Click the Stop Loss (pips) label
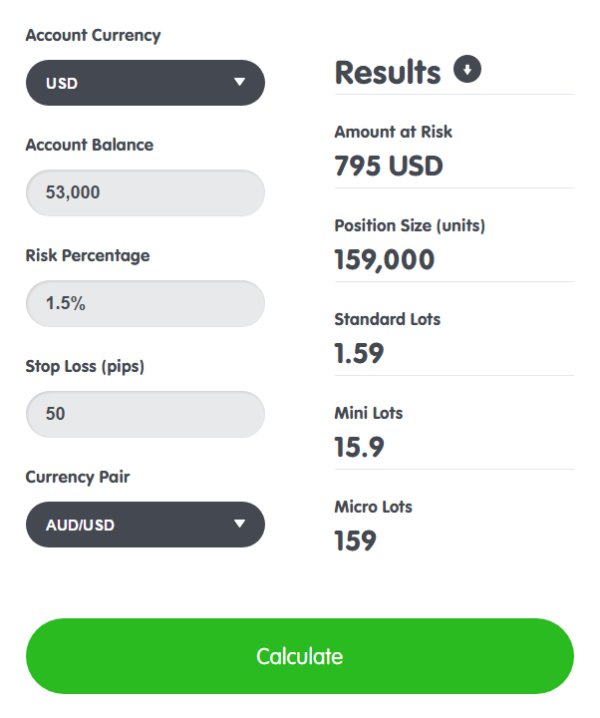The image size is (600, 718). click(85, 367)
